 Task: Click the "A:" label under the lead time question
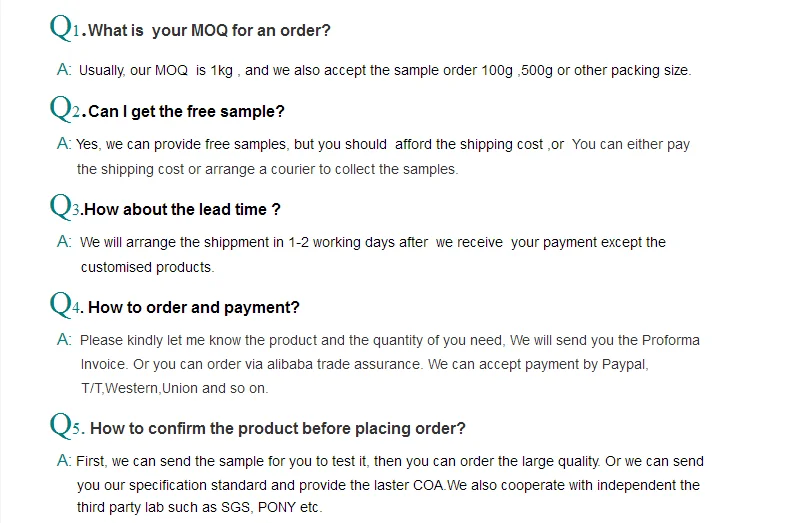coord(64,241)
